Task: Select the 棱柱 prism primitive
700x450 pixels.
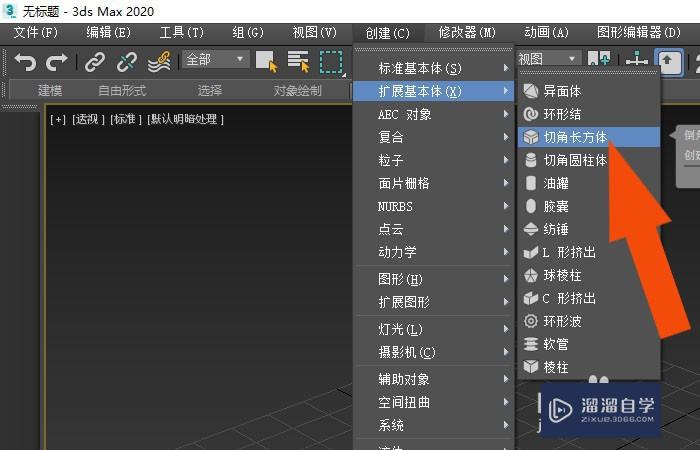Action: tap(589, 367)
